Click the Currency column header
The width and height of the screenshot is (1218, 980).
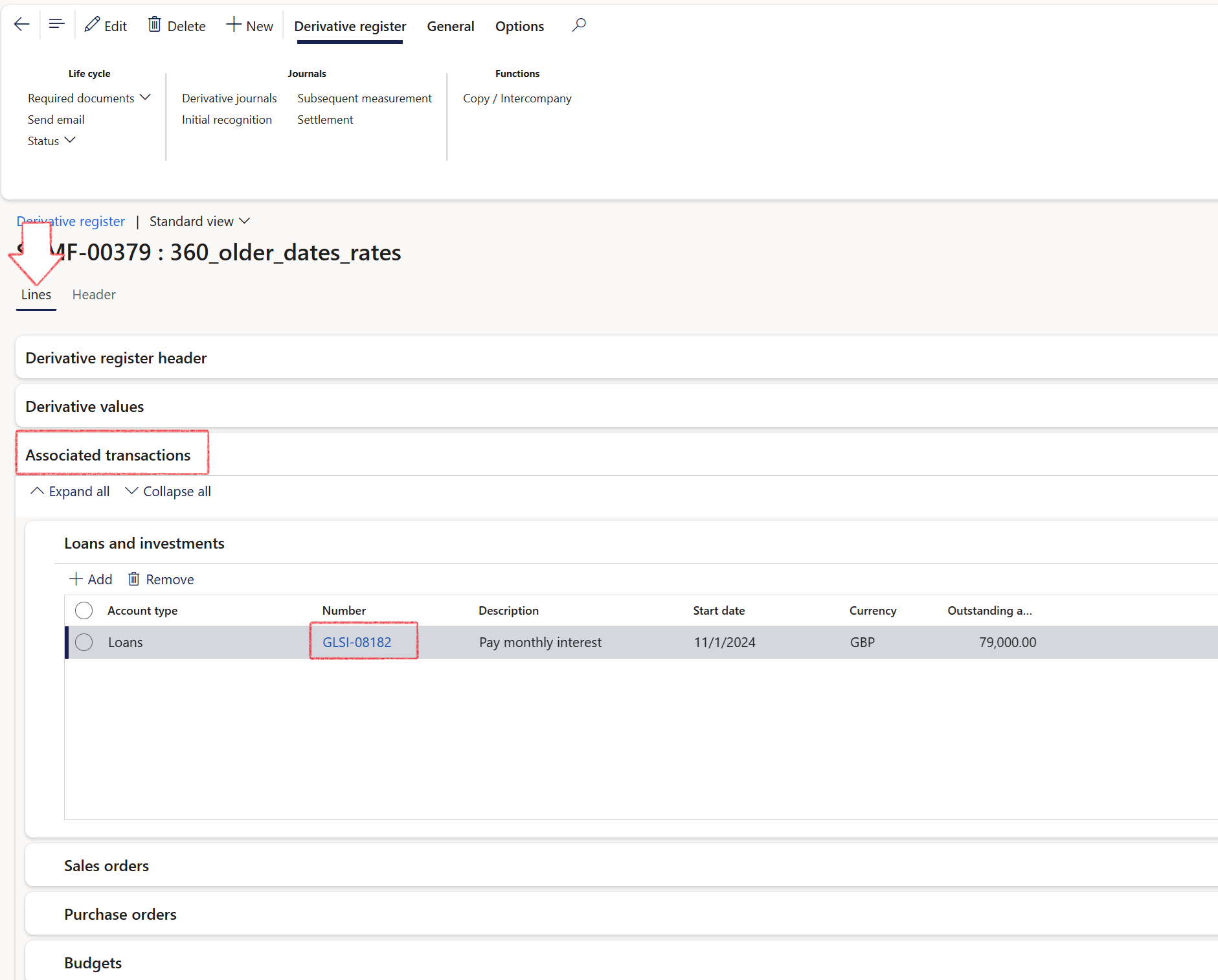coord(873,610)
